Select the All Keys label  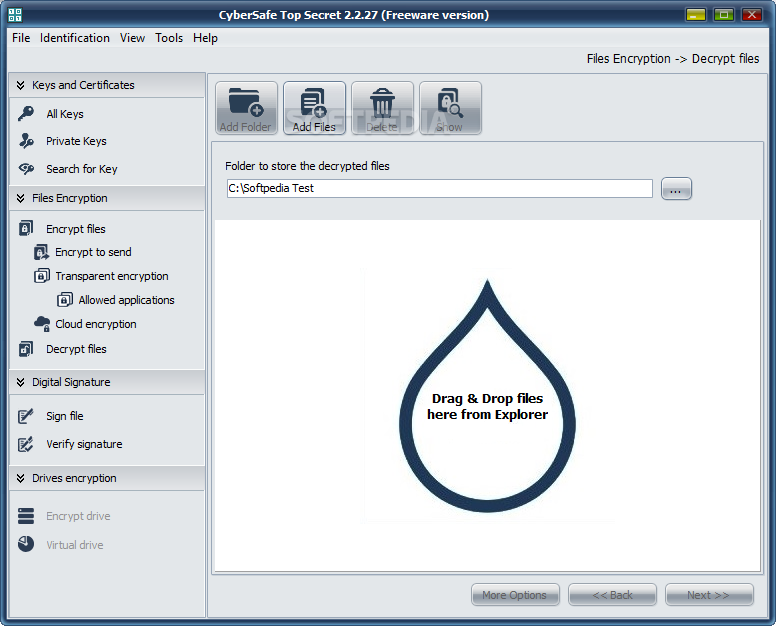[65, 114]
